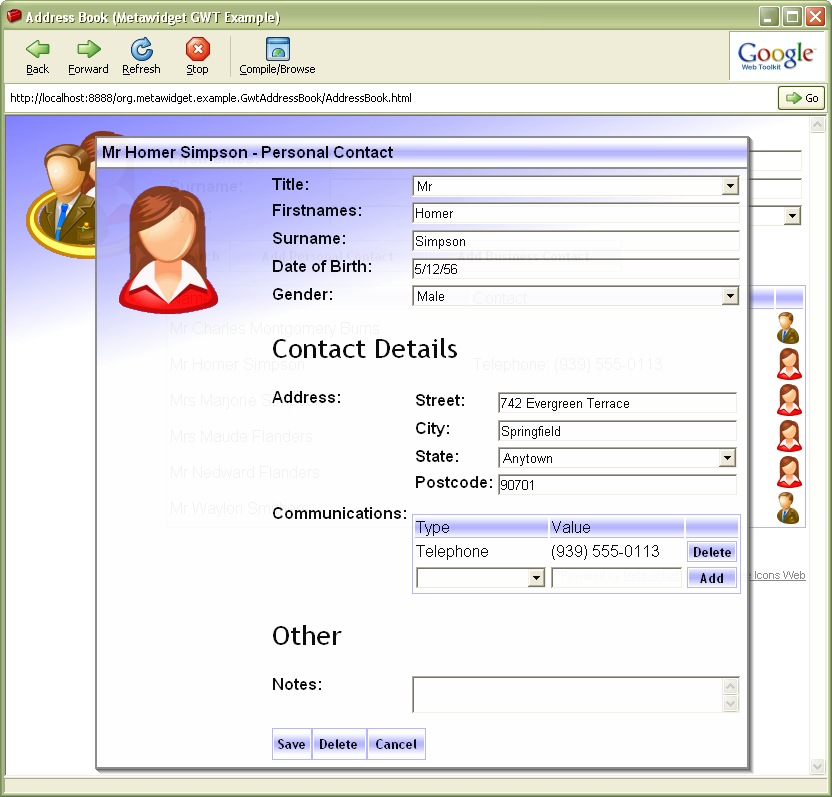832x797 pixels.
Task: Click the Google Web Toolkit logo
Action: (777, 54)
